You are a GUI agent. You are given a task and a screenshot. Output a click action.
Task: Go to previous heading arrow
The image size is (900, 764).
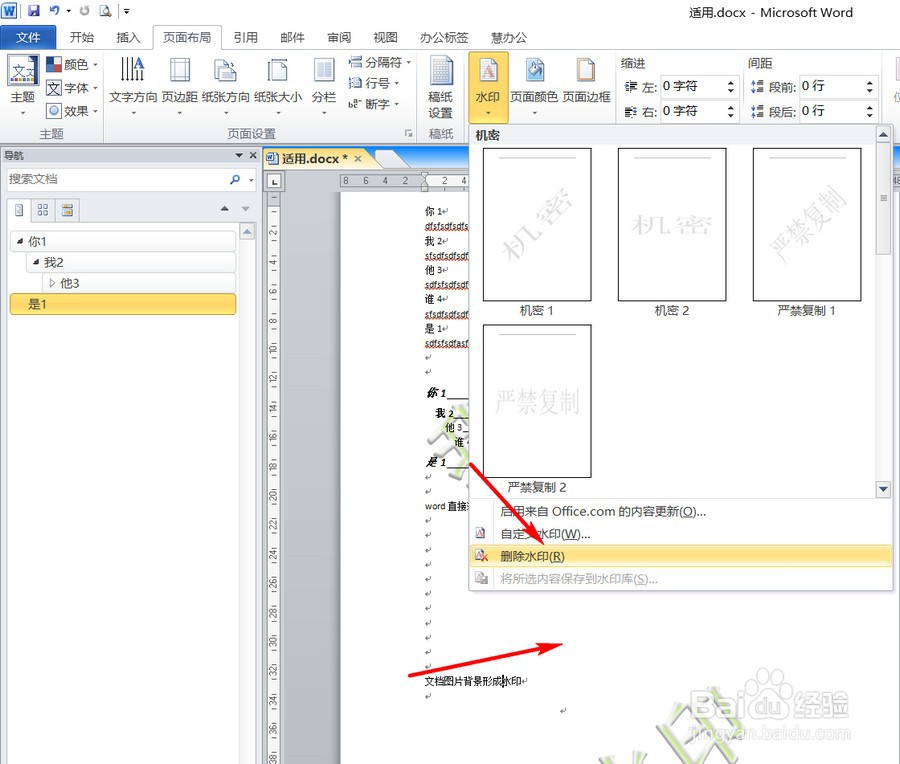pyautogui.click(x=224, y=208)
